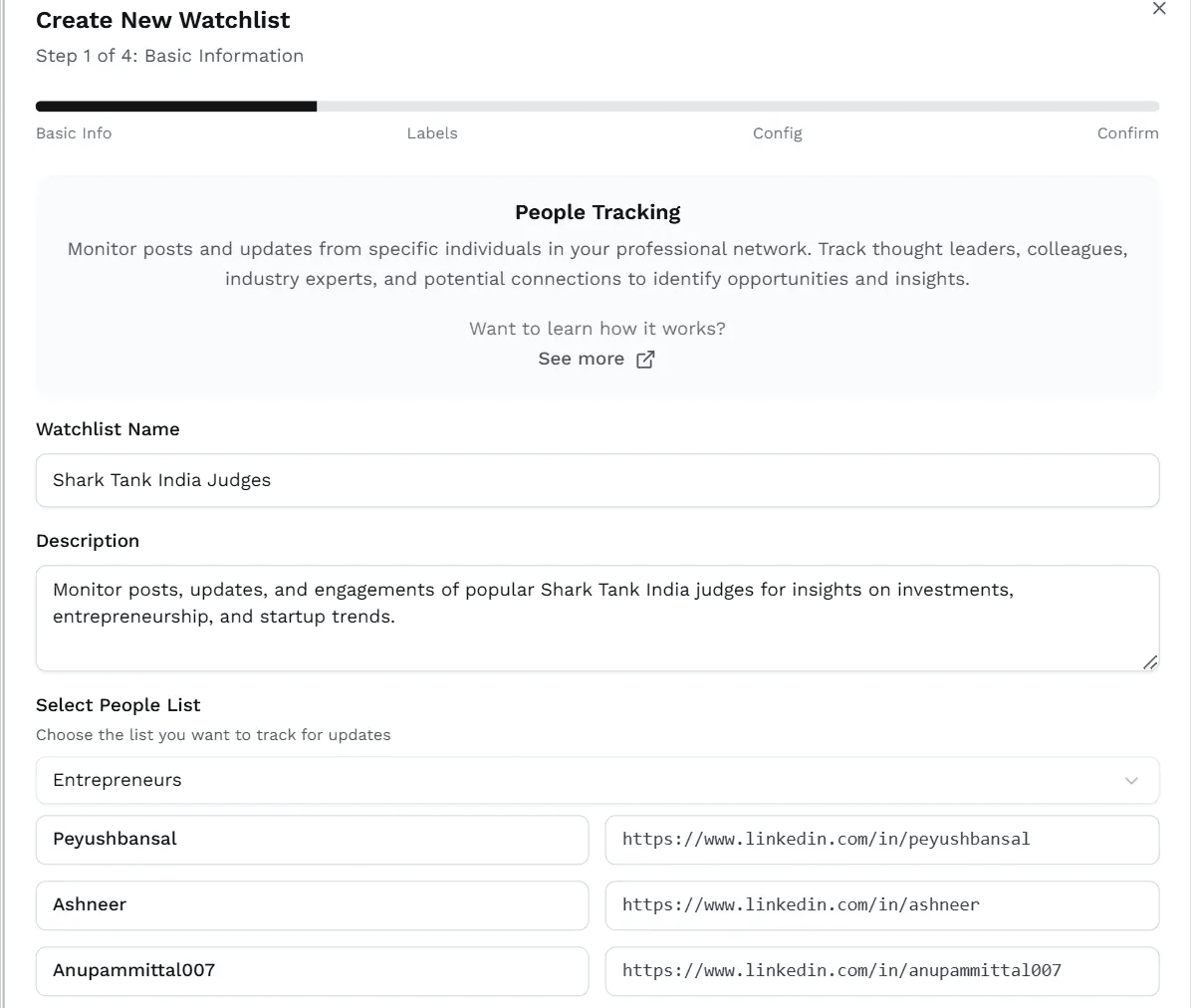Expand the list using the chevron arrow

point(1131,780)
